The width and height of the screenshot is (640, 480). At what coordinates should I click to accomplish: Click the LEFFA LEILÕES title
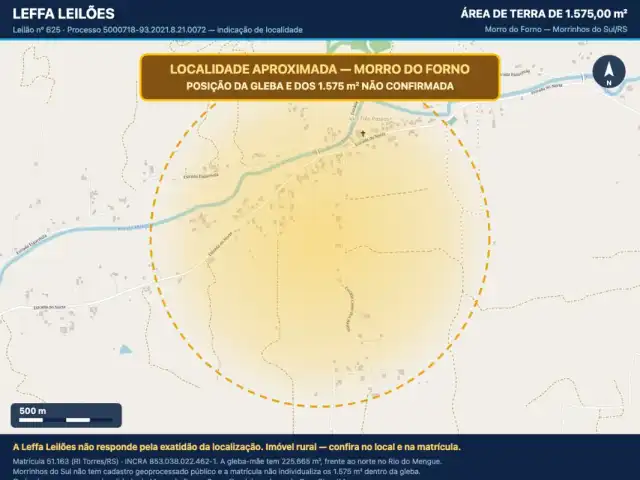(63, 14)
